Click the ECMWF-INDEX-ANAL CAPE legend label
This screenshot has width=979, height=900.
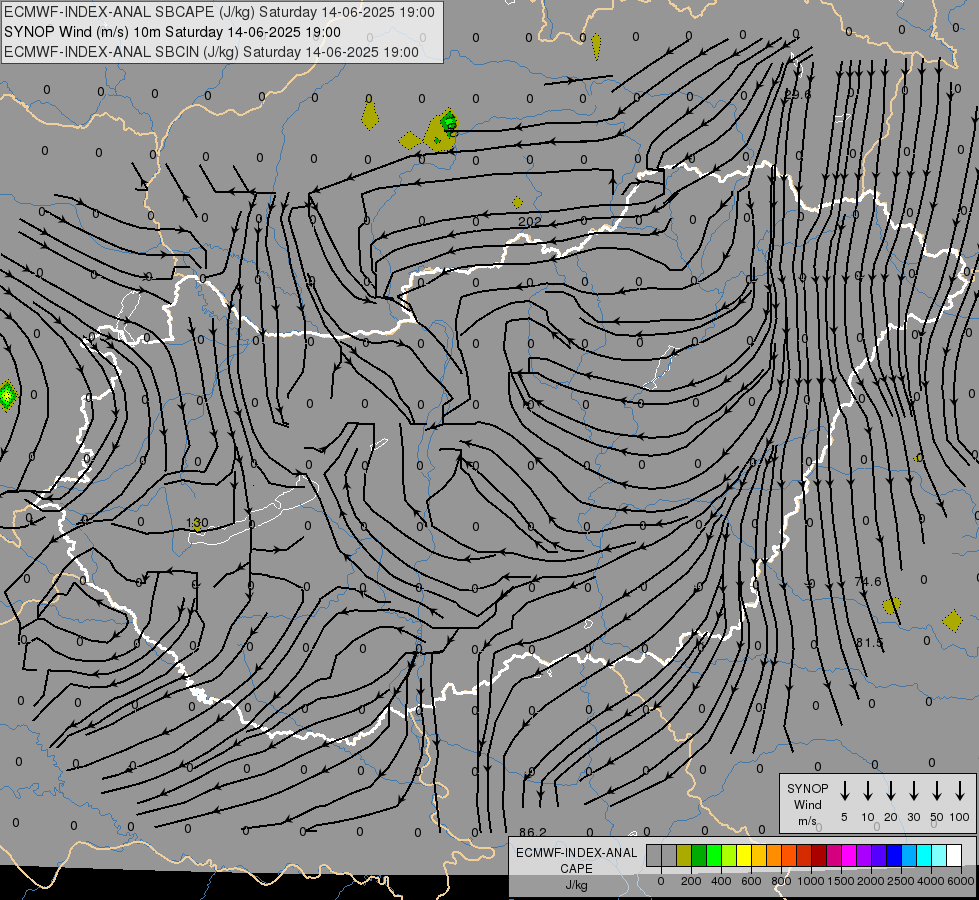tap(576, 860)
